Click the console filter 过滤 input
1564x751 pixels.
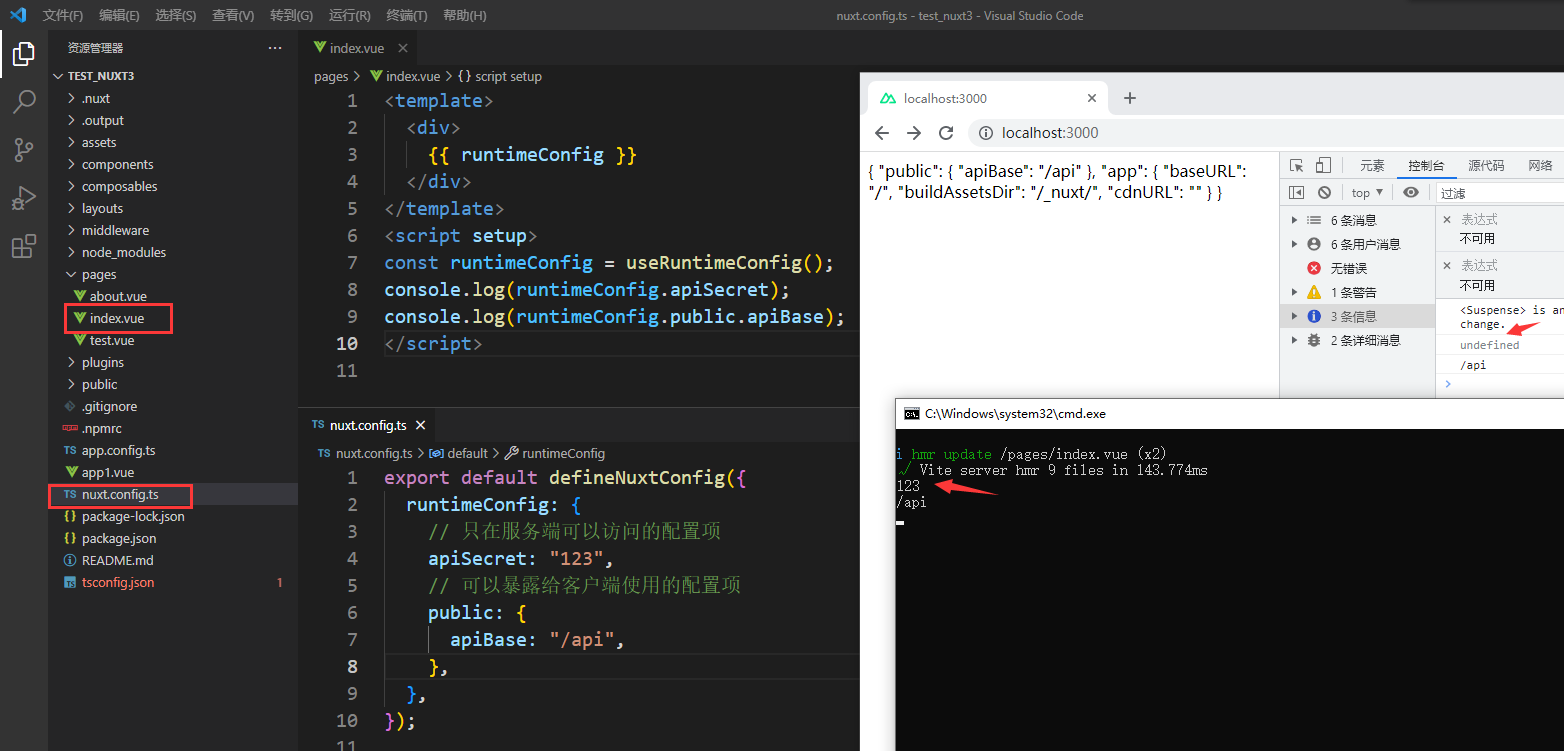tap(1500, 193)
